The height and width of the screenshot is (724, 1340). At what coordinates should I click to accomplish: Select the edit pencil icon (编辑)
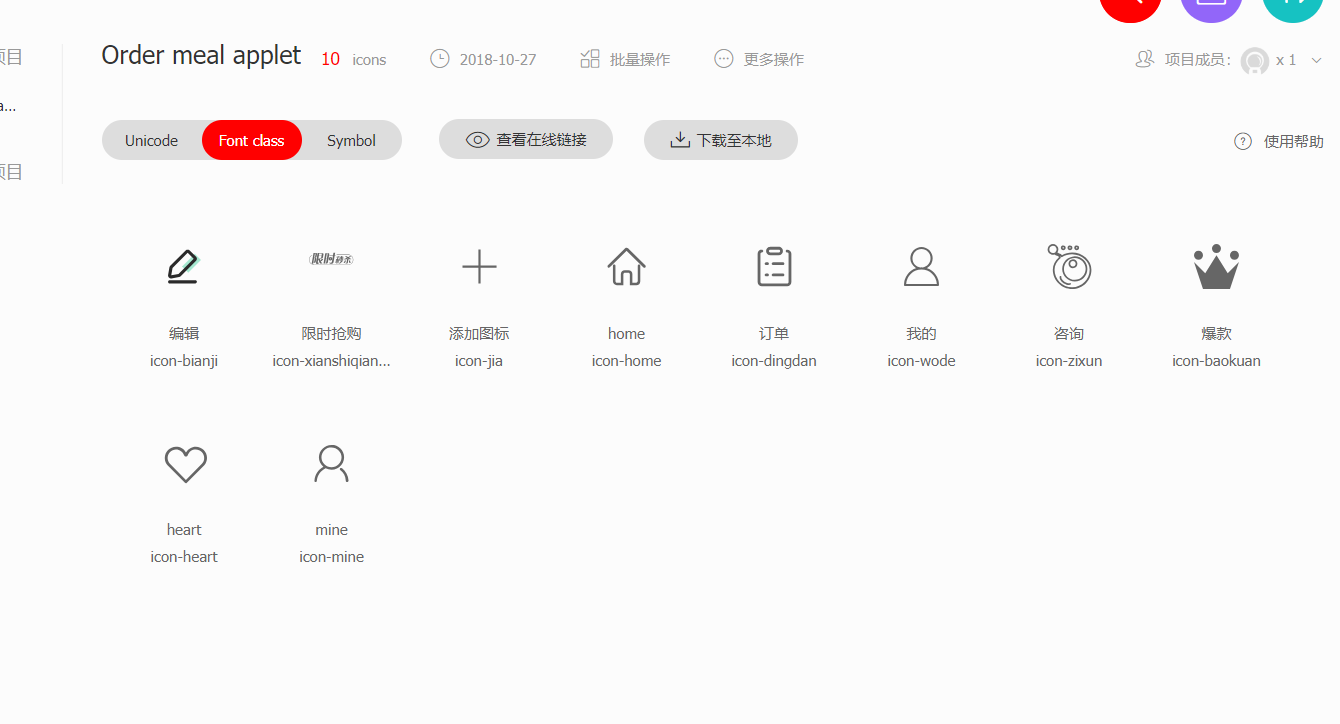[x=184, y=267]
